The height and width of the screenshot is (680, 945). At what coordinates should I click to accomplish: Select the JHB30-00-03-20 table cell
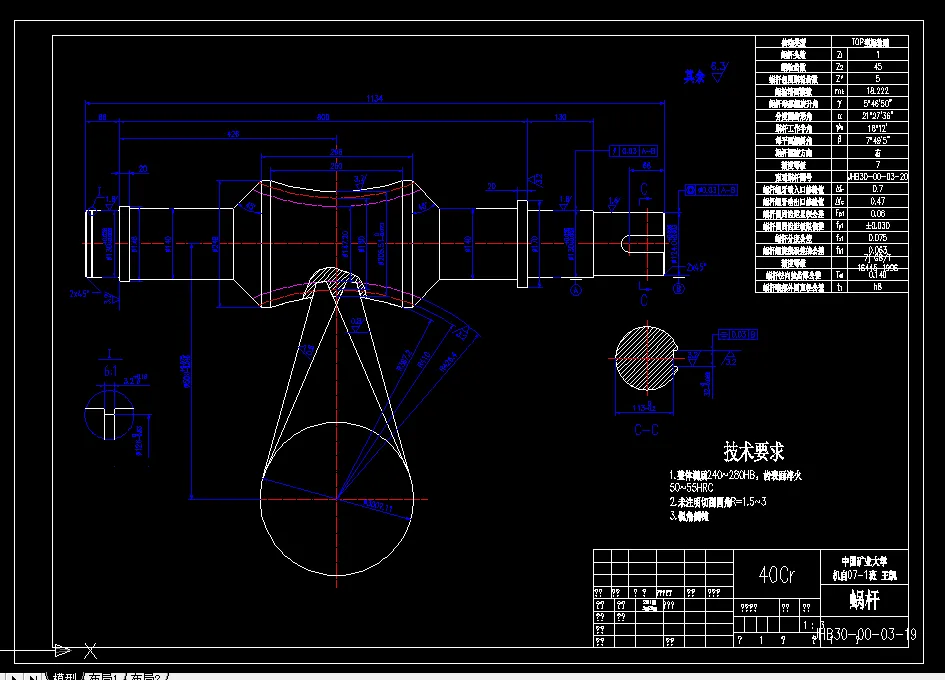878,177
